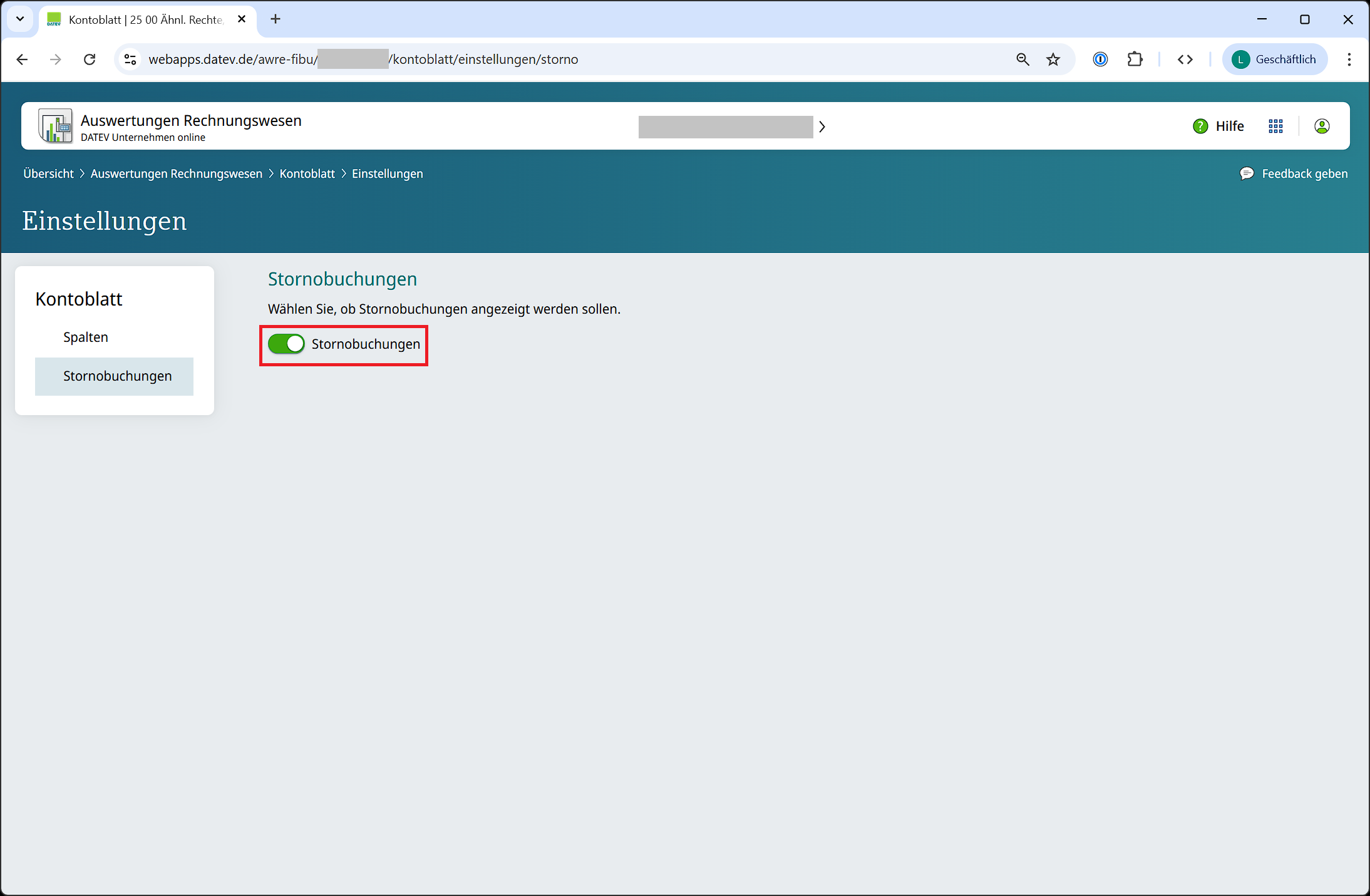The height and width of the screenshot is (896, 1370).
Task: Click the Kontoblatt sidebar heading
Action: pos(79,299)
